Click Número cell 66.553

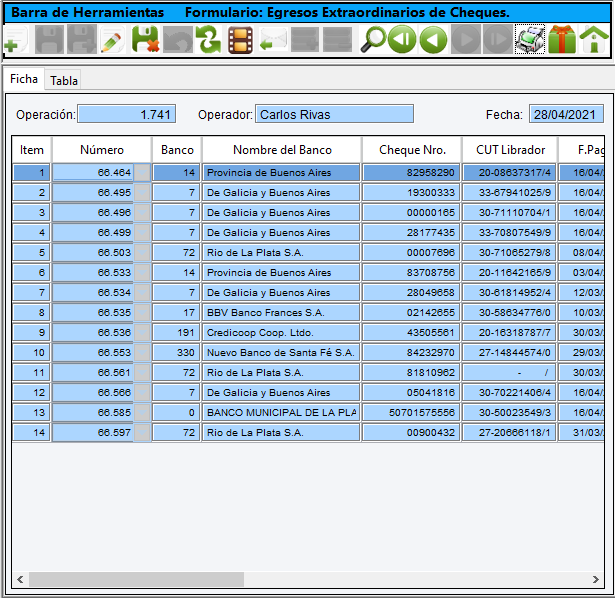[x=93, y=353]
